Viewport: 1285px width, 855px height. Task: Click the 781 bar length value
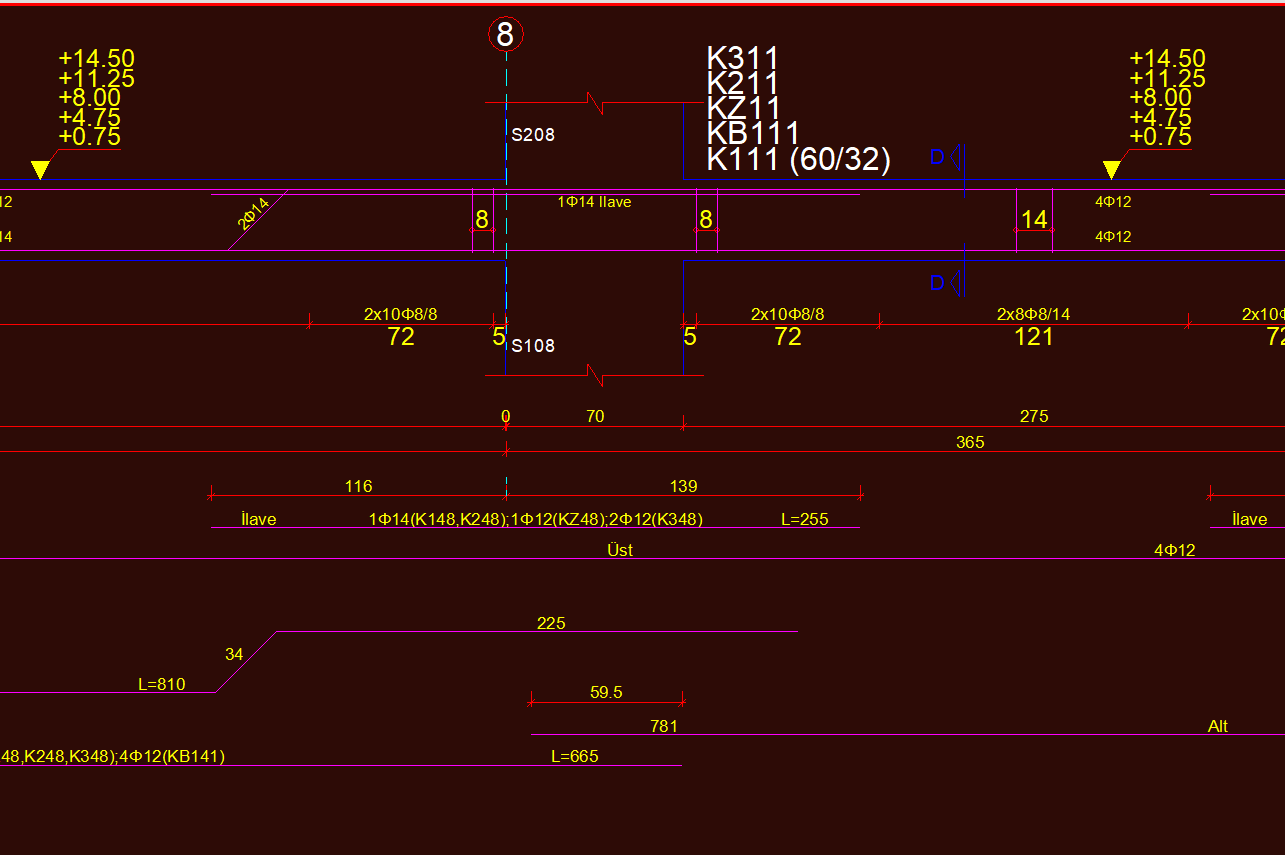664,726
